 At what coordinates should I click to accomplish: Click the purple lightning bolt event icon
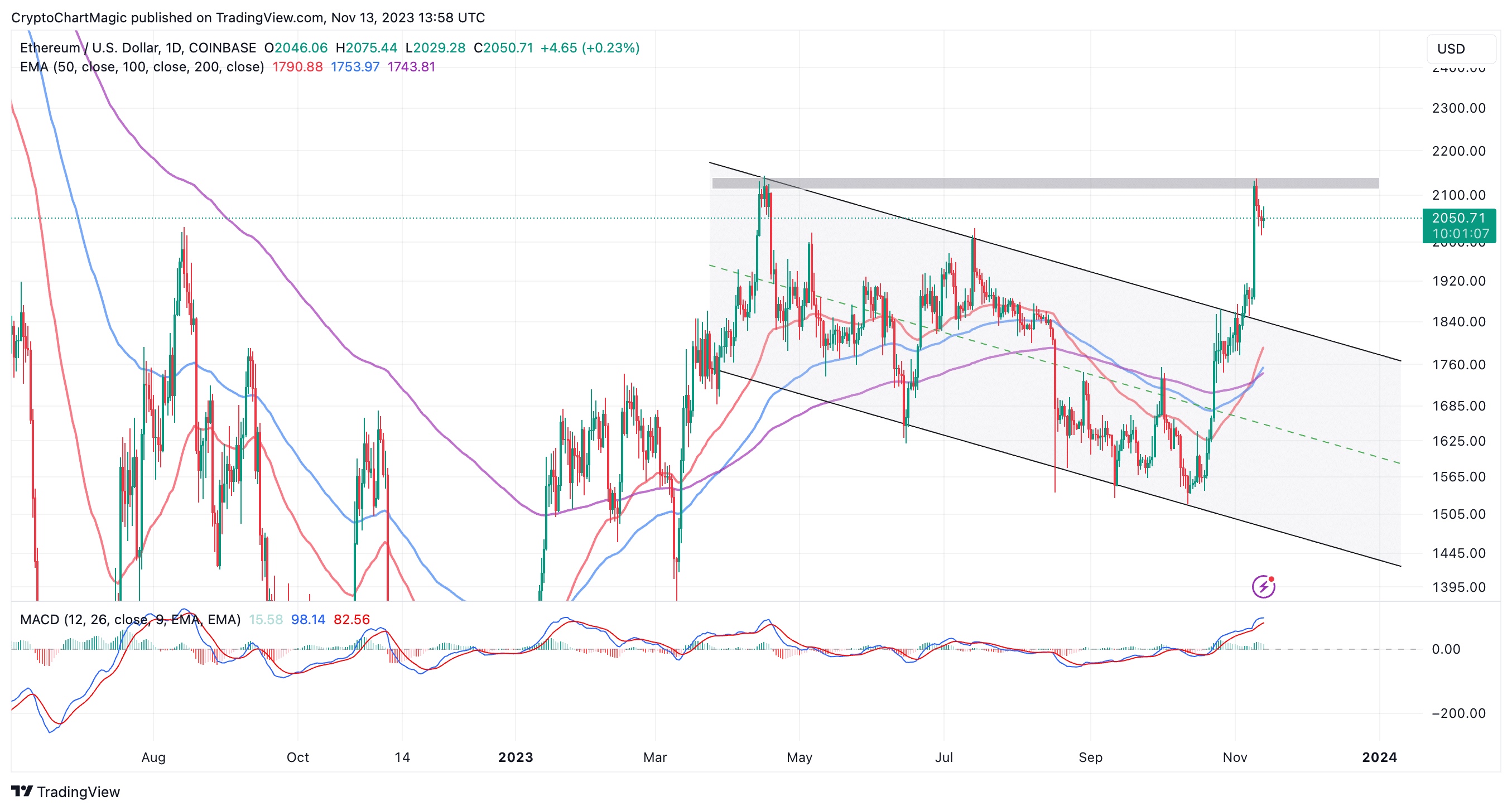[1263, 586]
